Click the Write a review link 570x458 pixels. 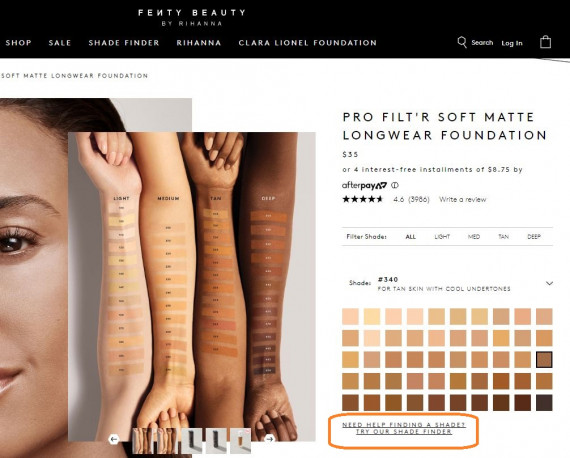[x=462, y=199]
